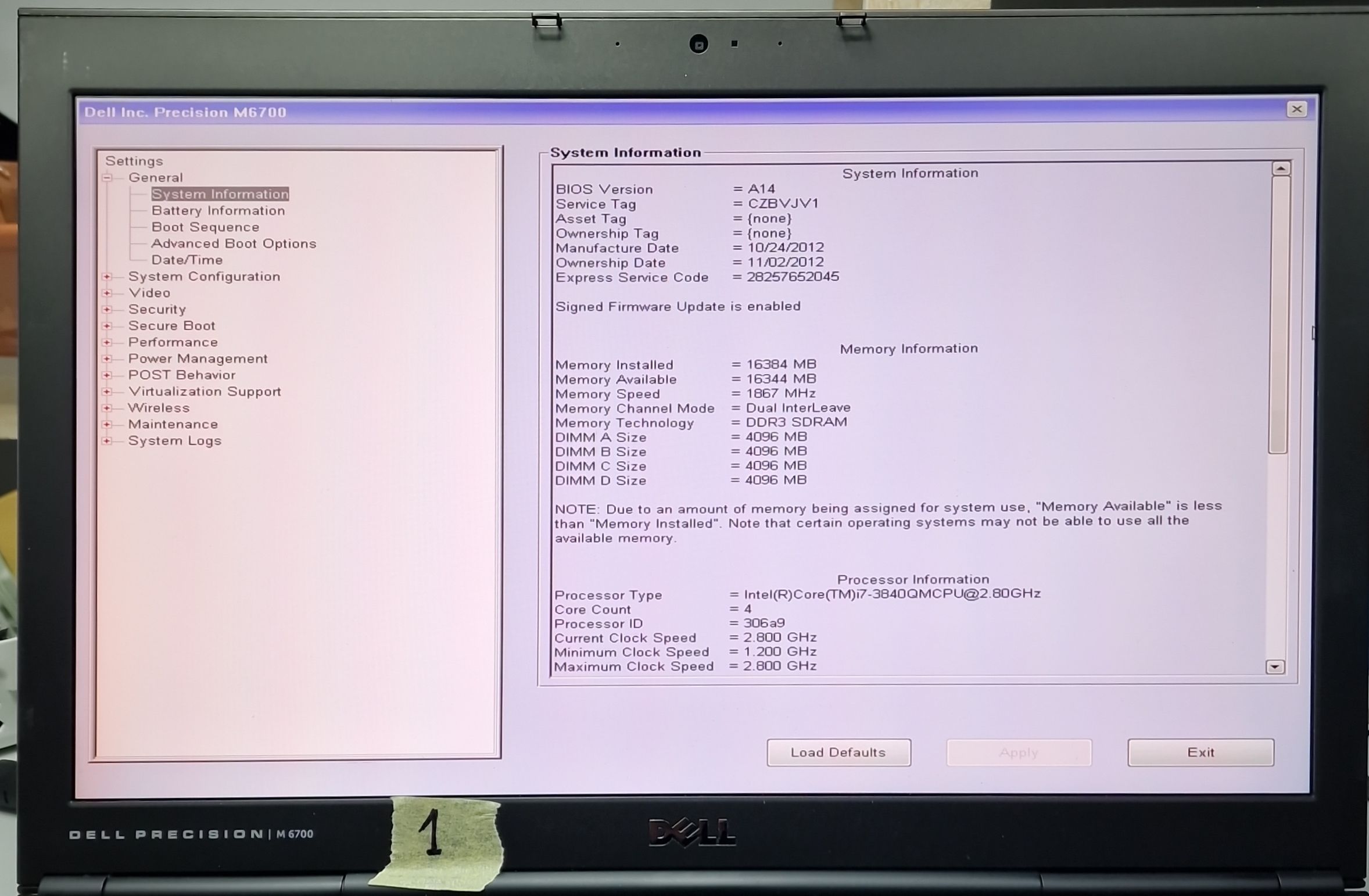This screenshot has width=1369, height=896.
Task: Click Manufacture Date value 10/24/2012
Action: coord(785,248)
